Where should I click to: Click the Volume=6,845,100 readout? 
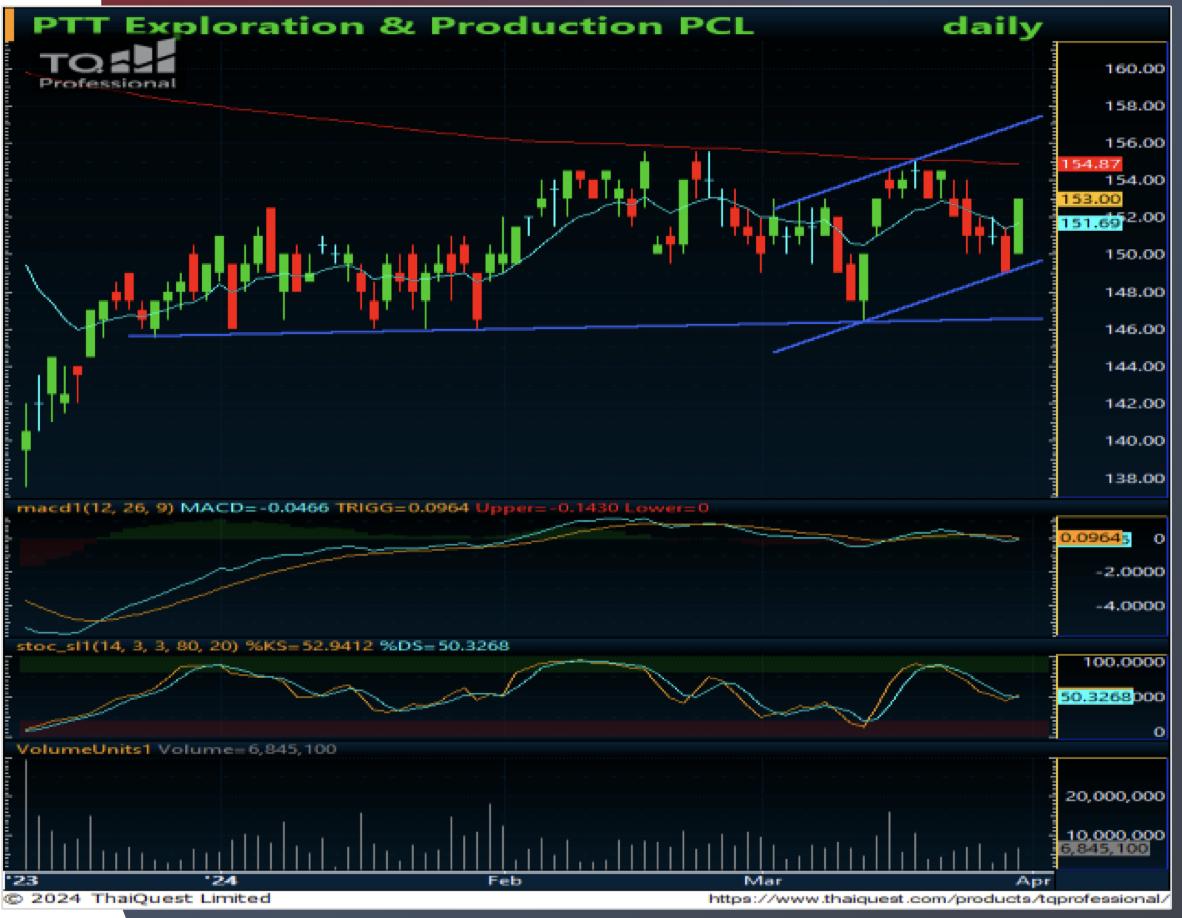(x=247, y=749)
